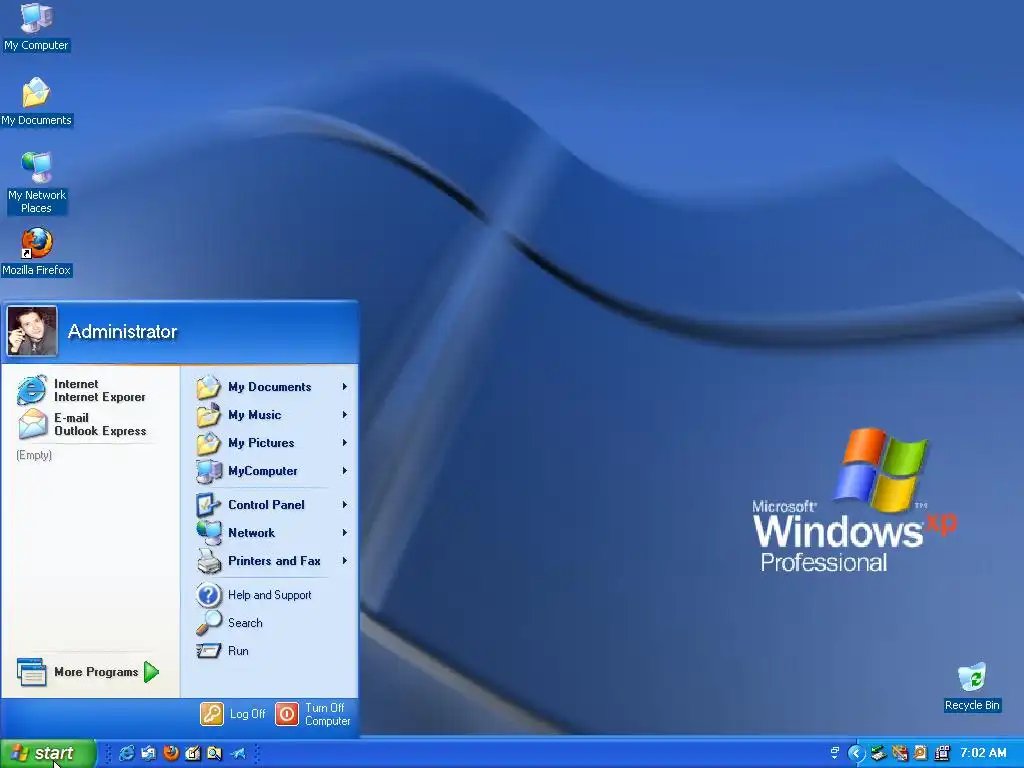The image size is (1024, 768).
Task: Expand the My Pictures submenu arrow
Action: [x=344, y=443]
